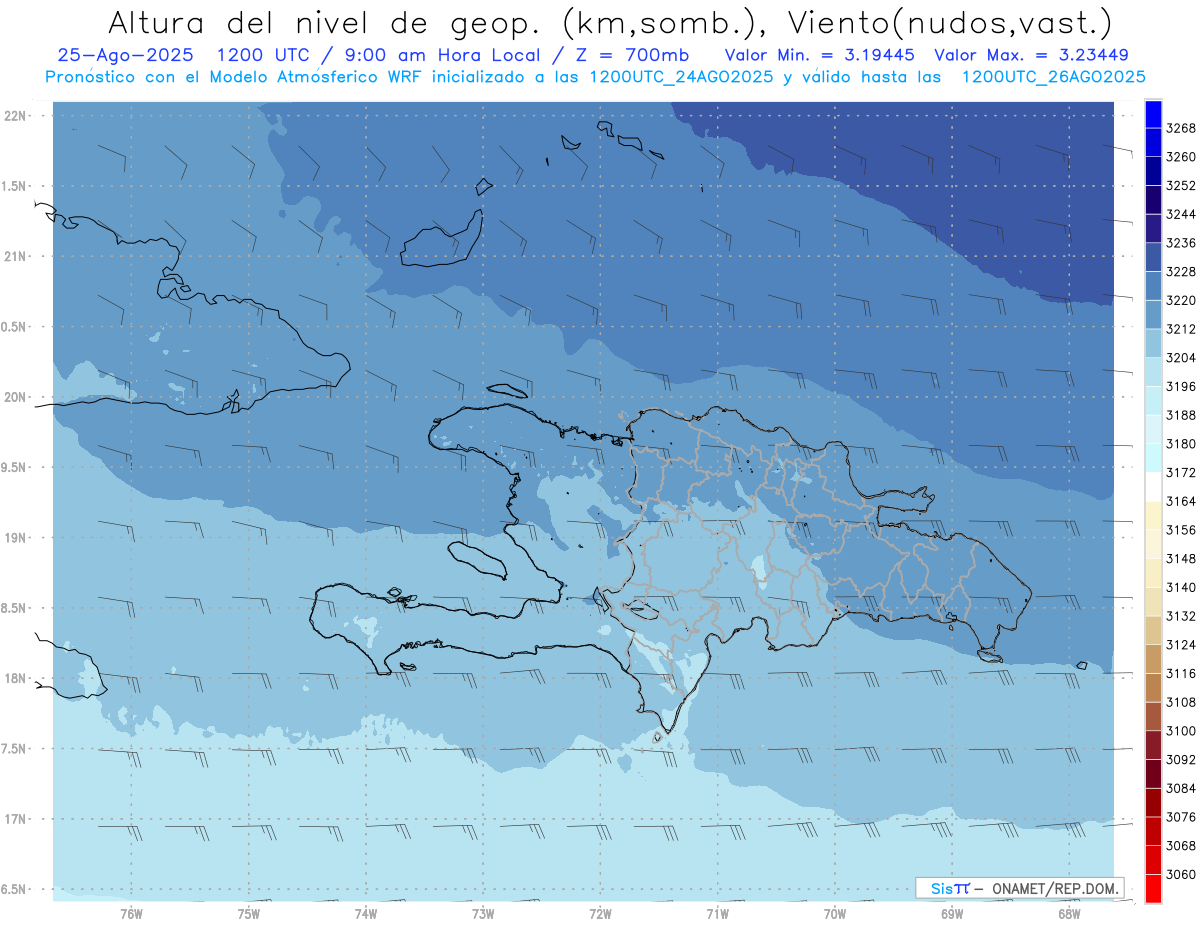Click the legend value 3116
This screenshot has height=927, width=1200.
1181,673
